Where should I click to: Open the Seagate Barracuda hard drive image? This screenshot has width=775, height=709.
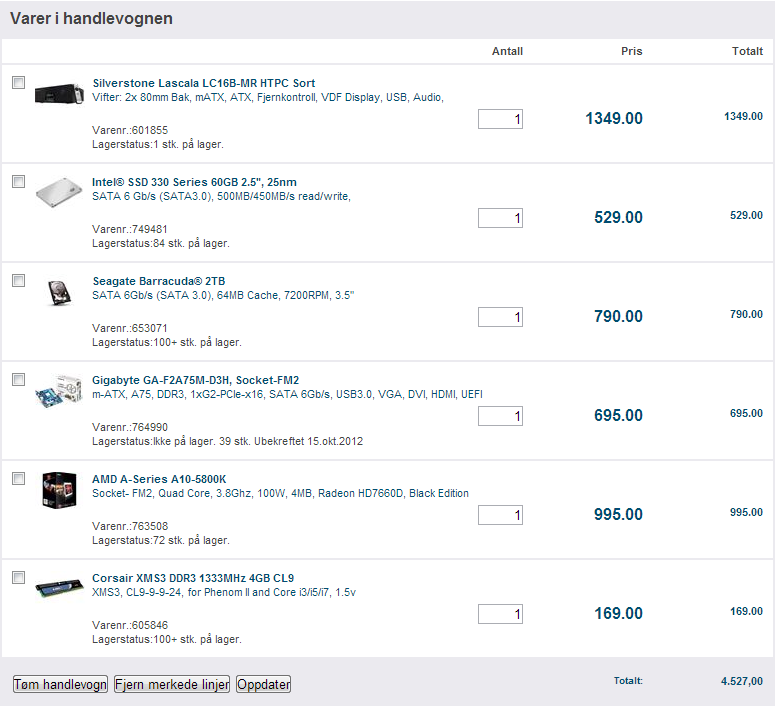pyautogui.click(x=59, y=292)
